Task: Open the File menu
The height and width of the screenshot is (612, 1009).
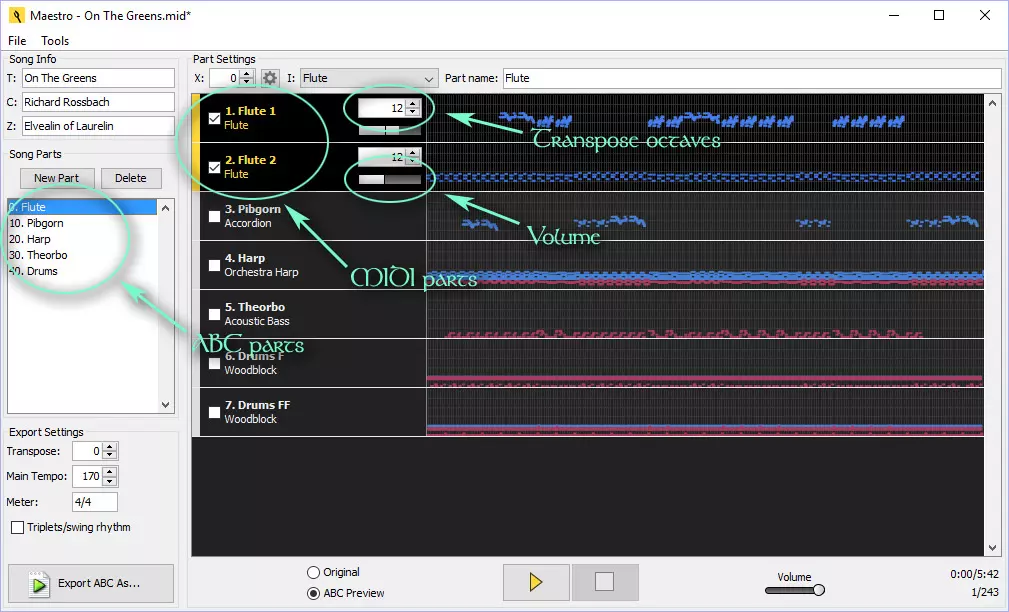Action: coord(17,41)
